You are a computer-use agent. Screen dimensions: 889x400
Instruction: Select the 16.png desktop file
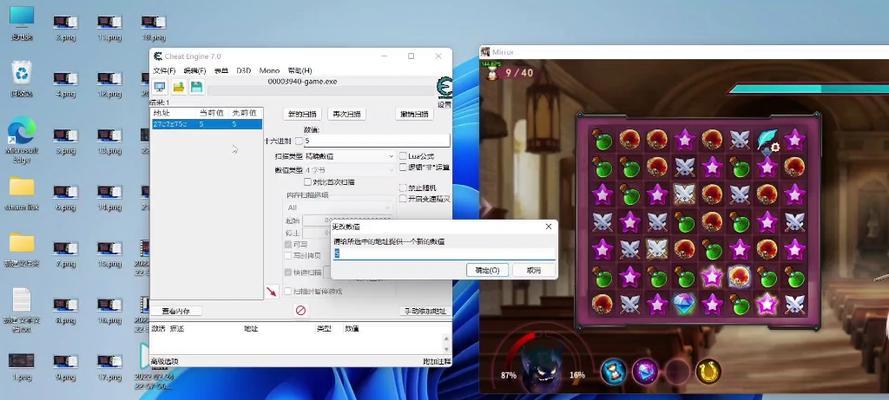pyautogui.click(x=109, y=310)
